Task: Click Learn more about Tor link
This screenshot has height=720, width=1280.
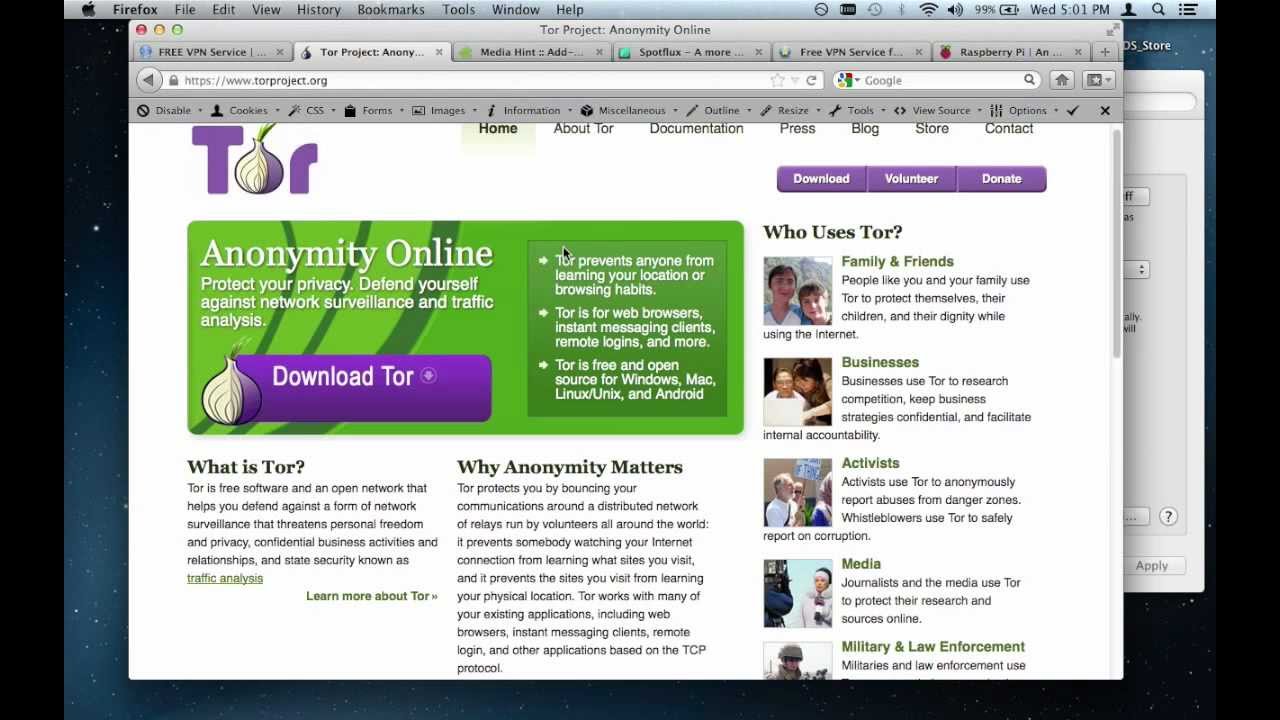Action: tap(371, 596)
